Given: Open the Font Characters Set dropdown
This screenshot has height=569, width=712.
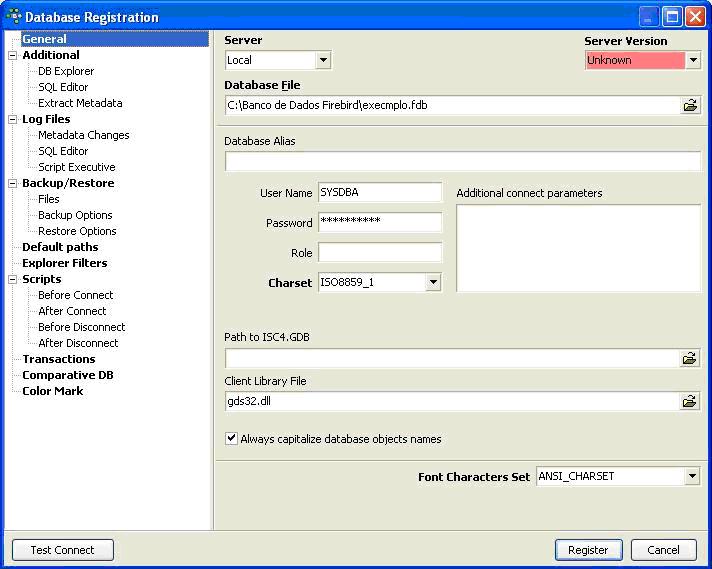Looking at the screenshot, I should 692,477.
